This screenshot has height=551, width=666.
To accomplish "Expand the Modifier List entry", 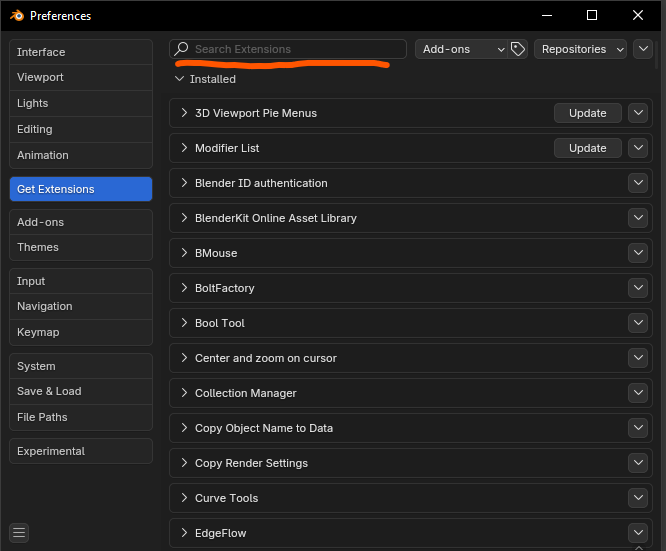I will point(184,147).
